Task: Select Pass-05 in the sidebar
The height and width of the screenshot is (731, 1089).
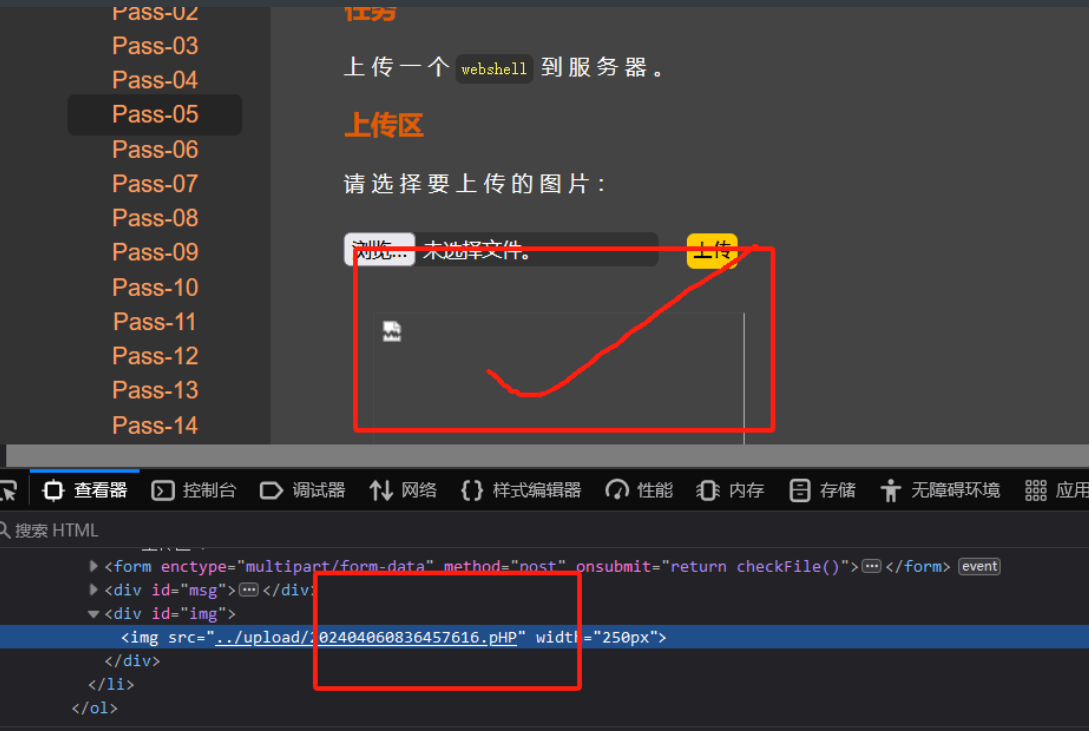Action: (155, 115)
